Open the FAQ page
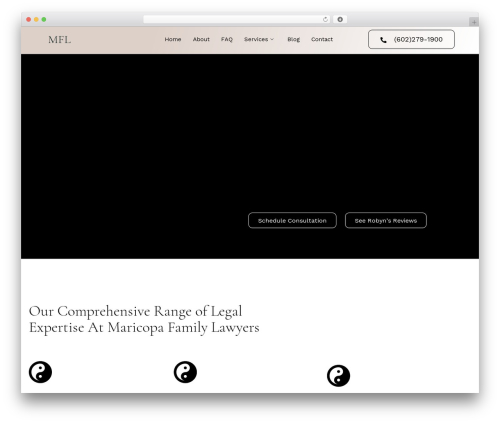500x423 pixels. 227,39
